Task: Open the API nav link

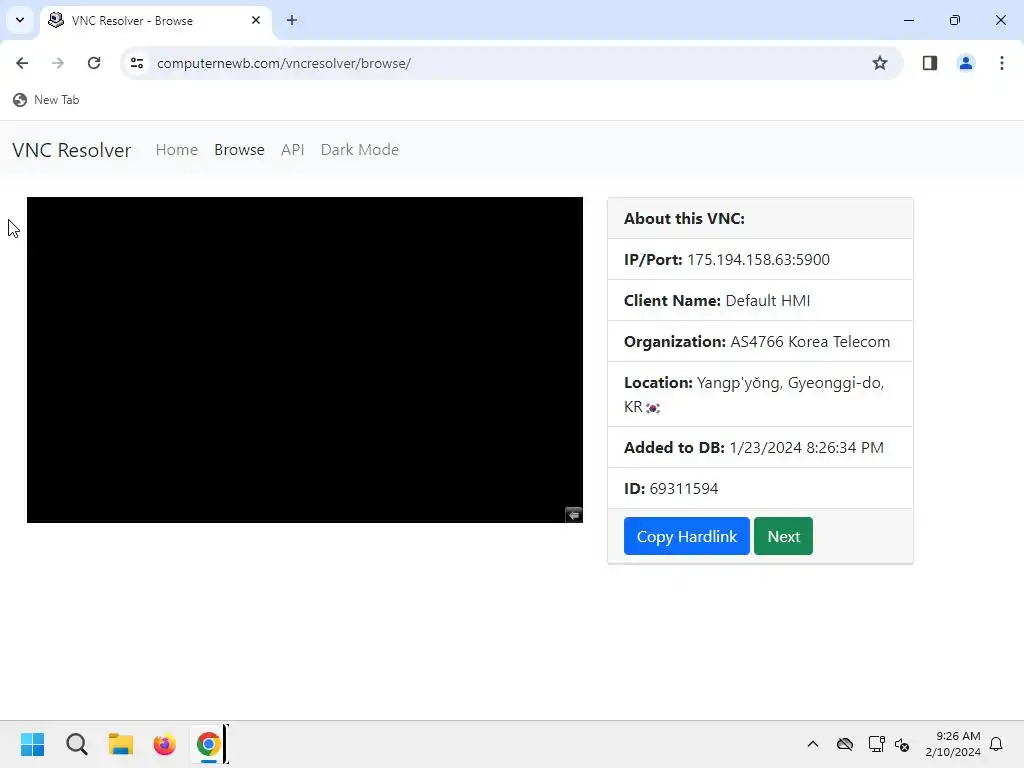Action: (x=293, y=150)
